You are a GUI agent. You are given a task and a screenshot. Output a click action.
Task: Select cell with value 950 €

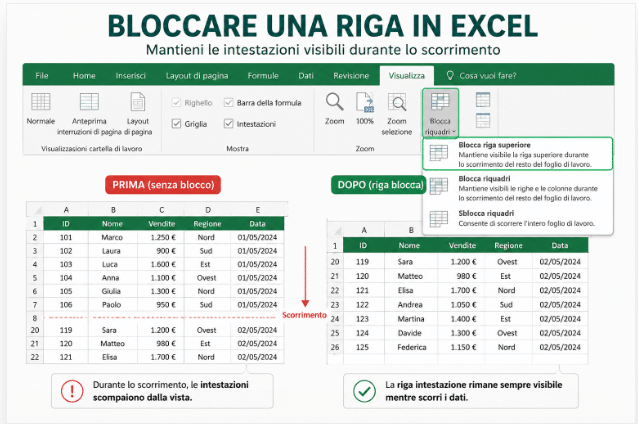[162, 304]
